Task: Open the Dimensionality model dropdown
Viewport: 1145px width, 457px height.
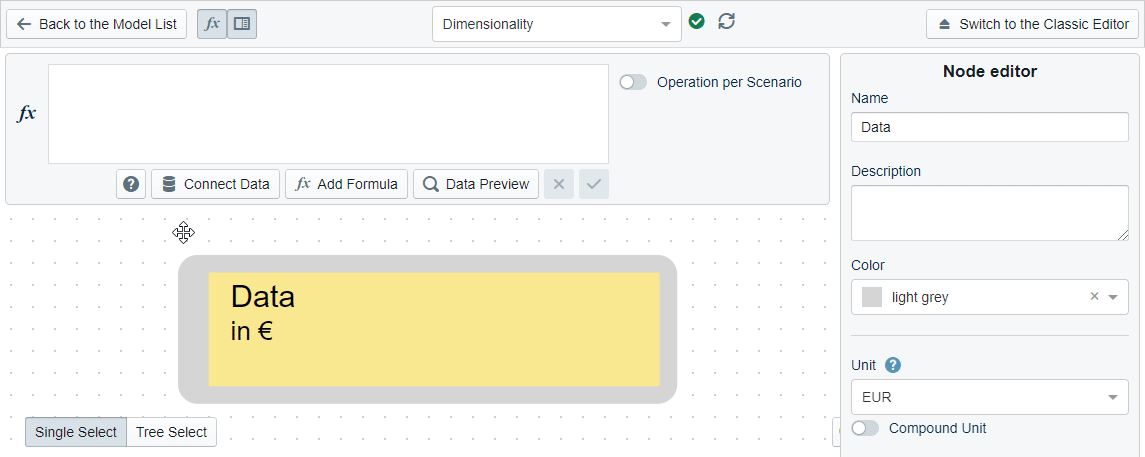Action: tap(557, 24)
